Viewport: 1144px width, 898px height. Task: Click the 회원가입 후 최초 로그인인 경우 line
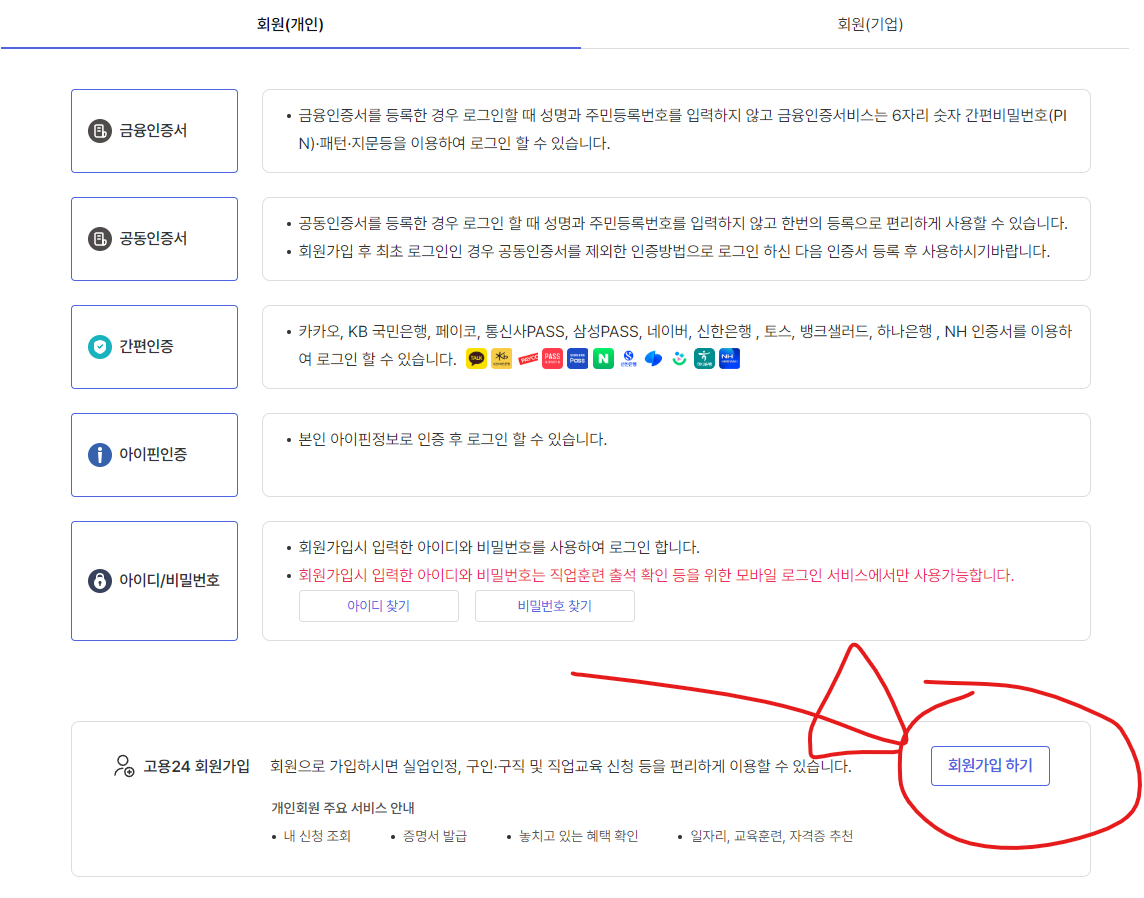tap(674, 252)
